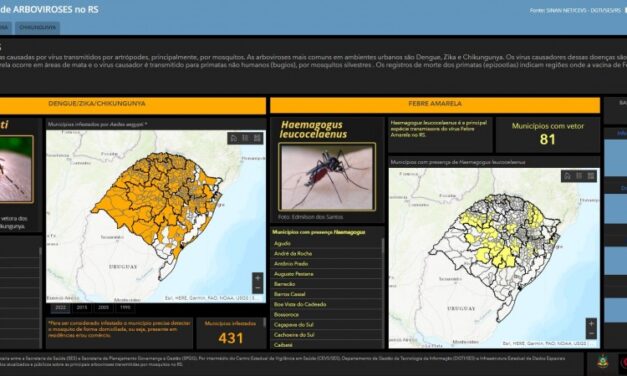The height and width of the screenshot is (376, 627).
Task: Zoom out on the Aedes aegypti map
Action: [258, 288]
